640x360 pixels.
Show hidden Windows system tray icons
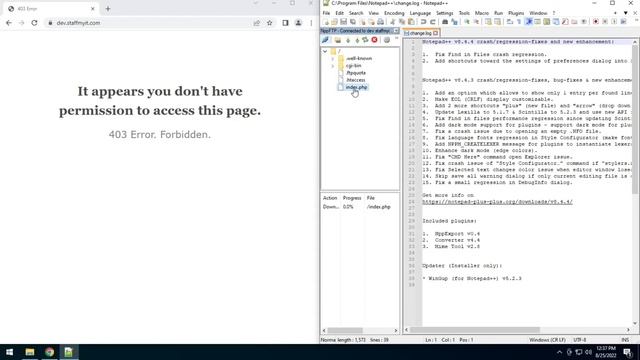559,352
